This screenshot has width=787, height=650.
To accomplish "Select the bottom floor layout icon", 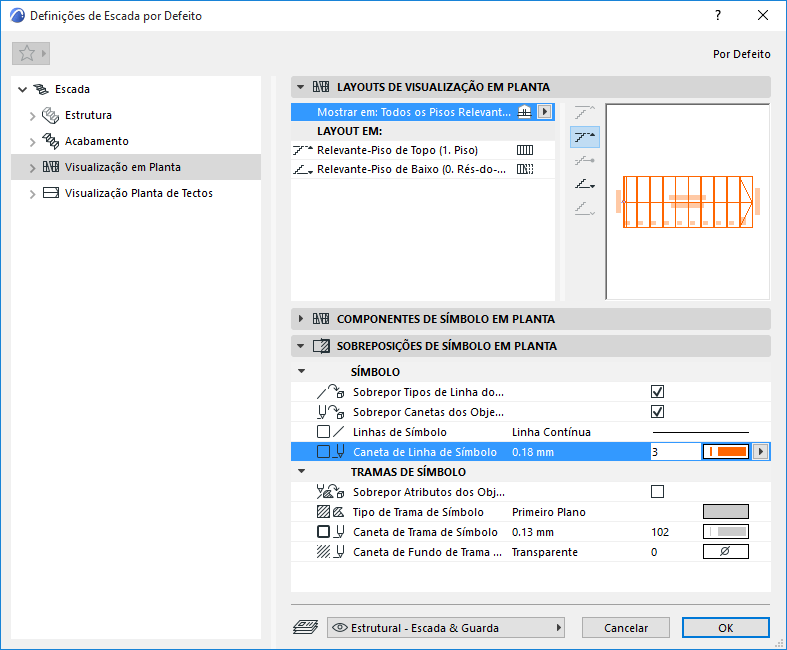I will pos(585,185).
